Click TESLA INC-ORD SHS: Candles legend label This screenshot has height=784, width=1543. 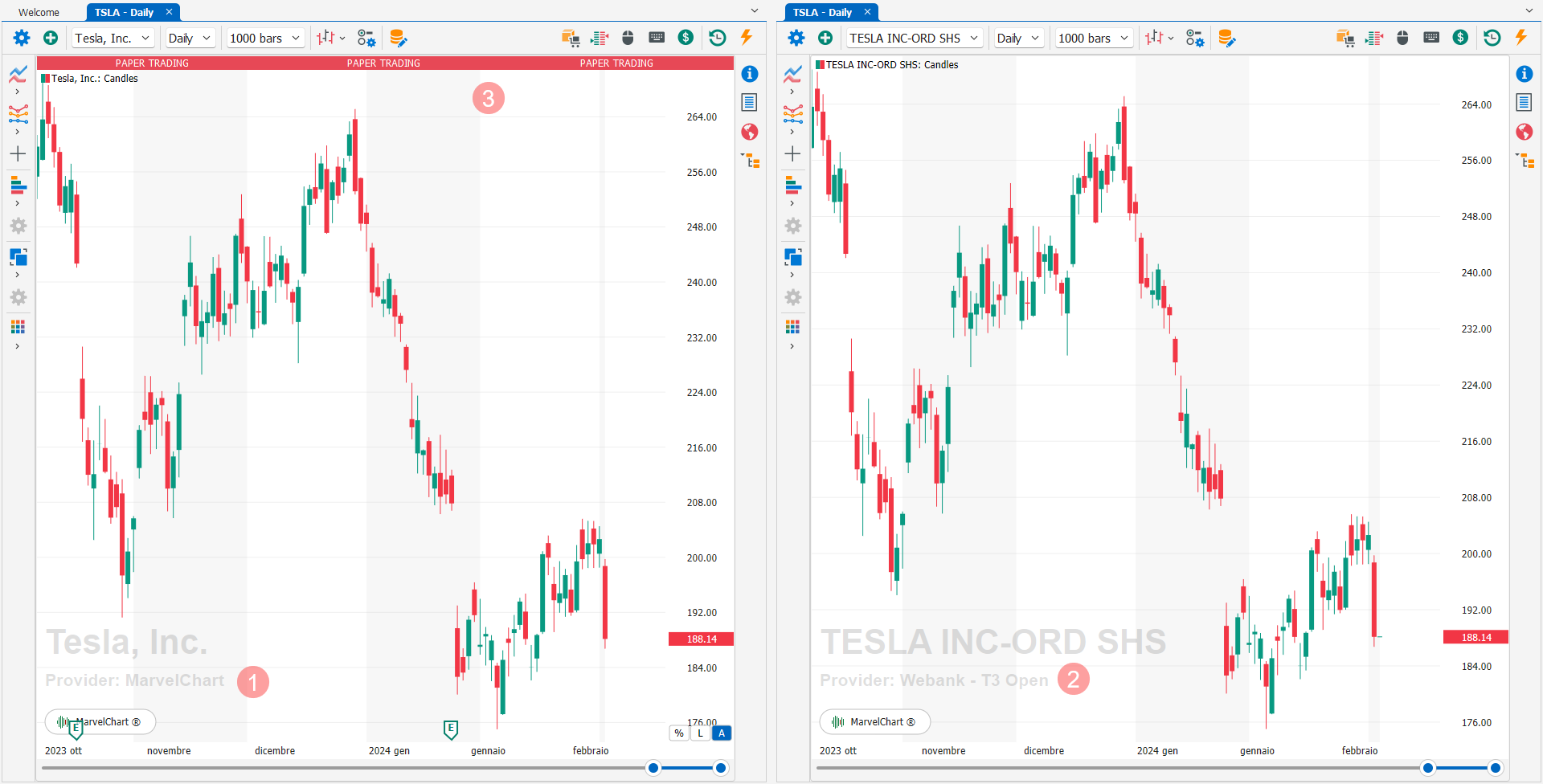click(892, 65)
